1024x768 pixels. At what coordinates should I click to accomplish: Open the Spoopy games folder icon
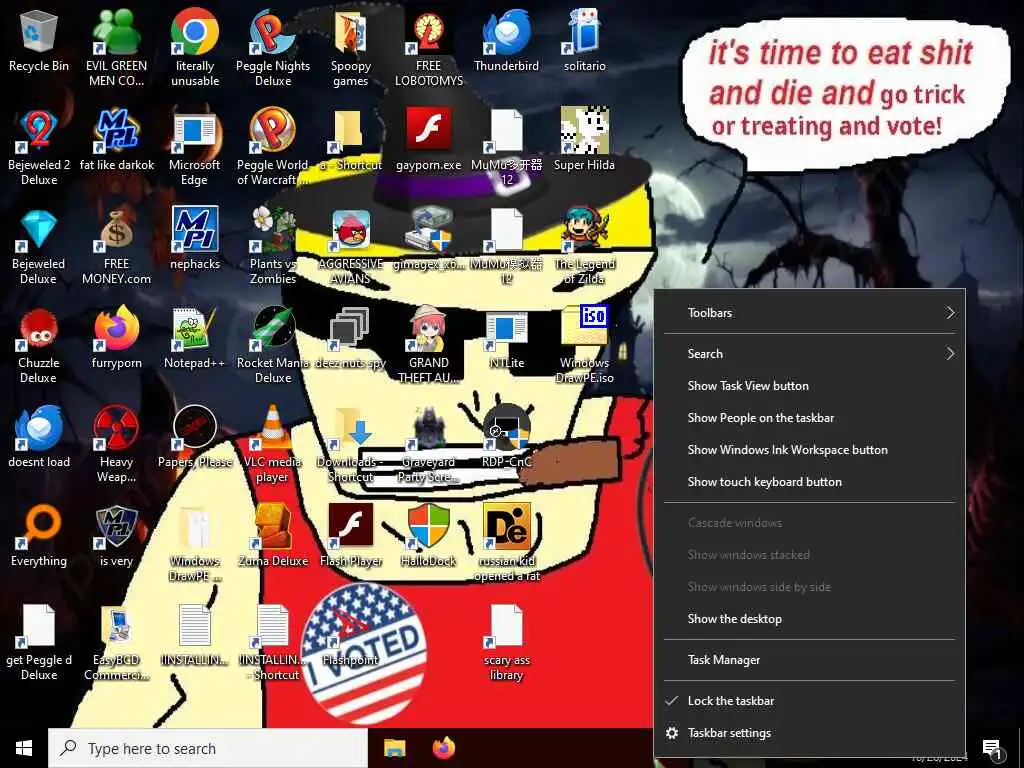tap(351, 32)
